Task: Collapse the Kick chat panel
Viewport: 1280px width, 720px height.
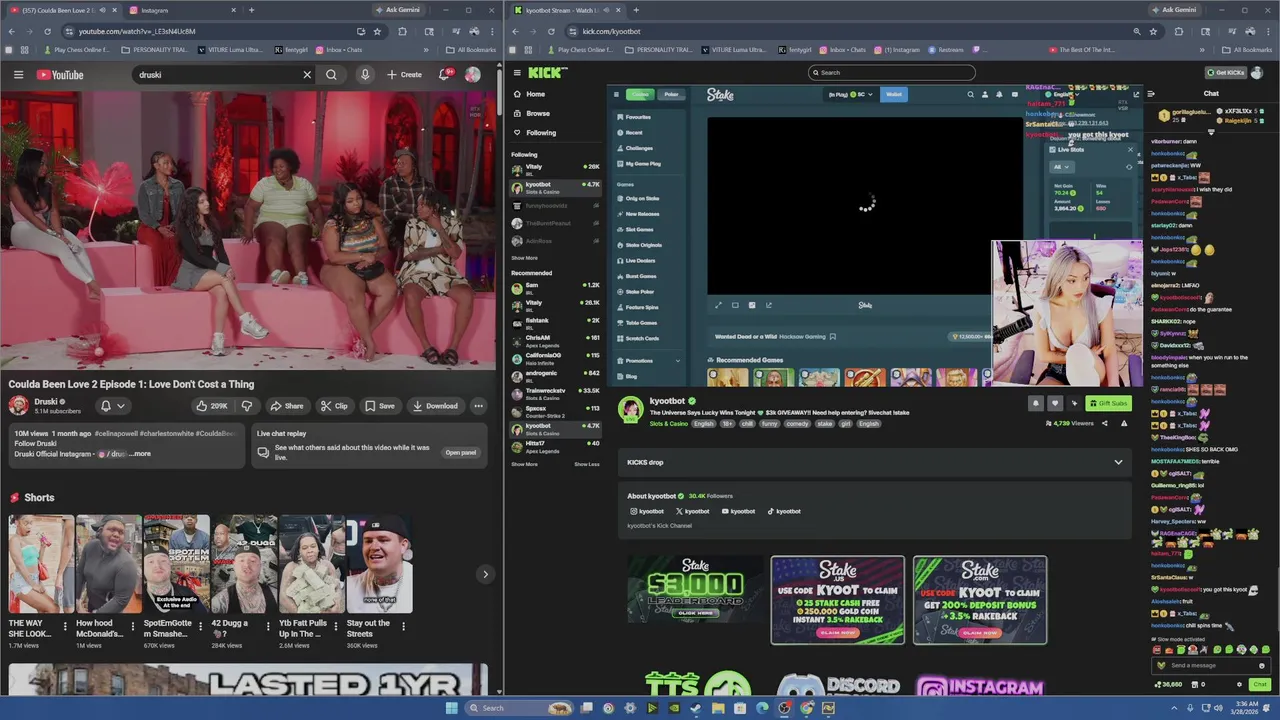Action: [1151, 93]
